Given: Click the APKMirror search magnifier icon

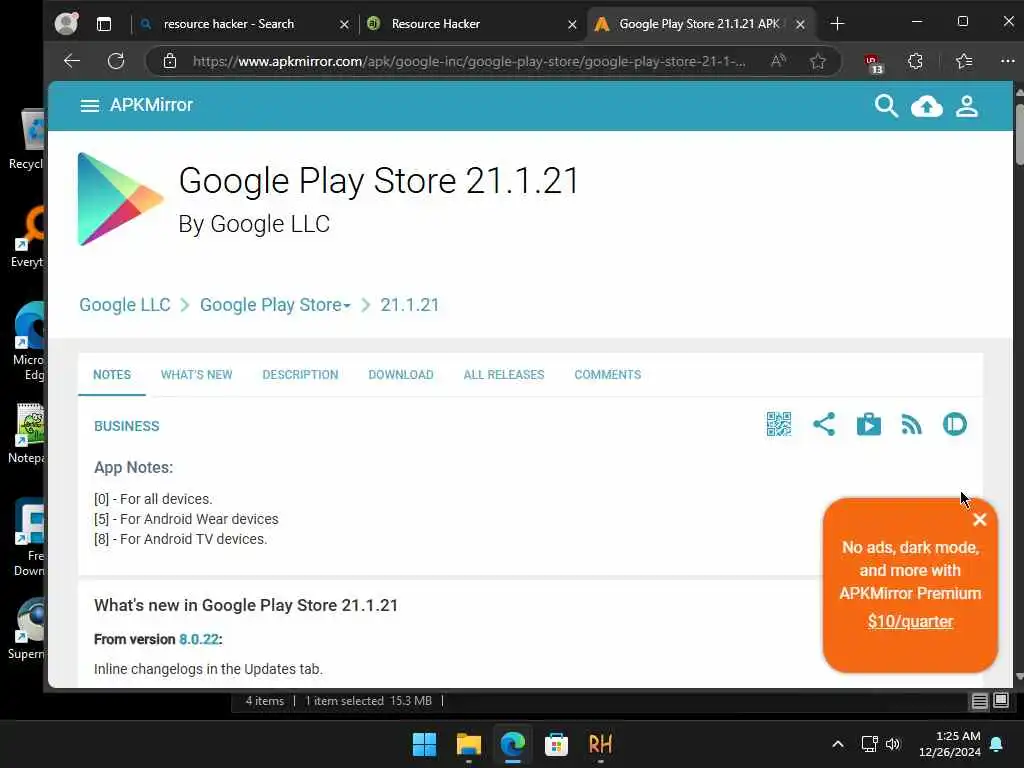Looking at the screenshot, I should click(886, 106).
